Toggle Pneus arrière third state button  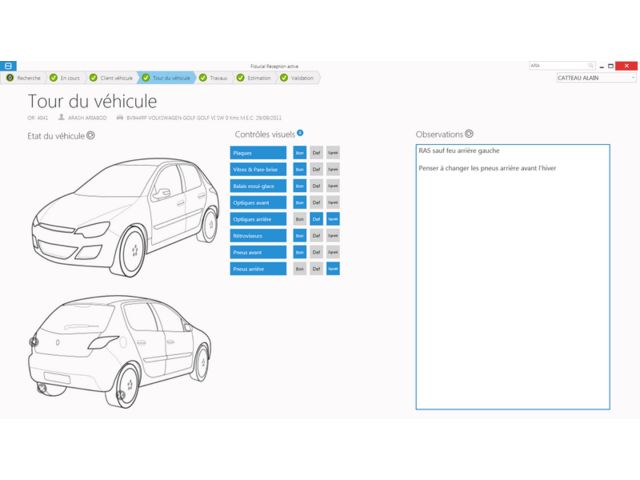tap(333, 269)
